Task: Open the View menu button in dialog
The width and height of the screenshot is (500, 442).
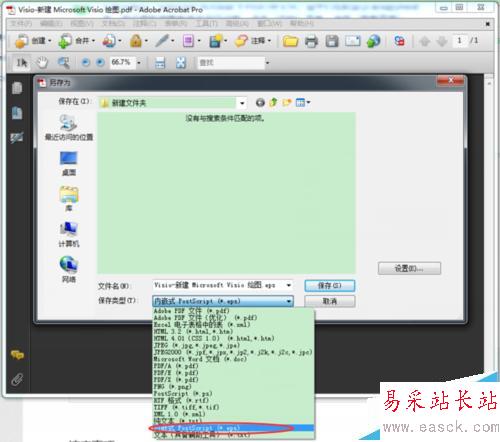Action: tap(303, 103)
